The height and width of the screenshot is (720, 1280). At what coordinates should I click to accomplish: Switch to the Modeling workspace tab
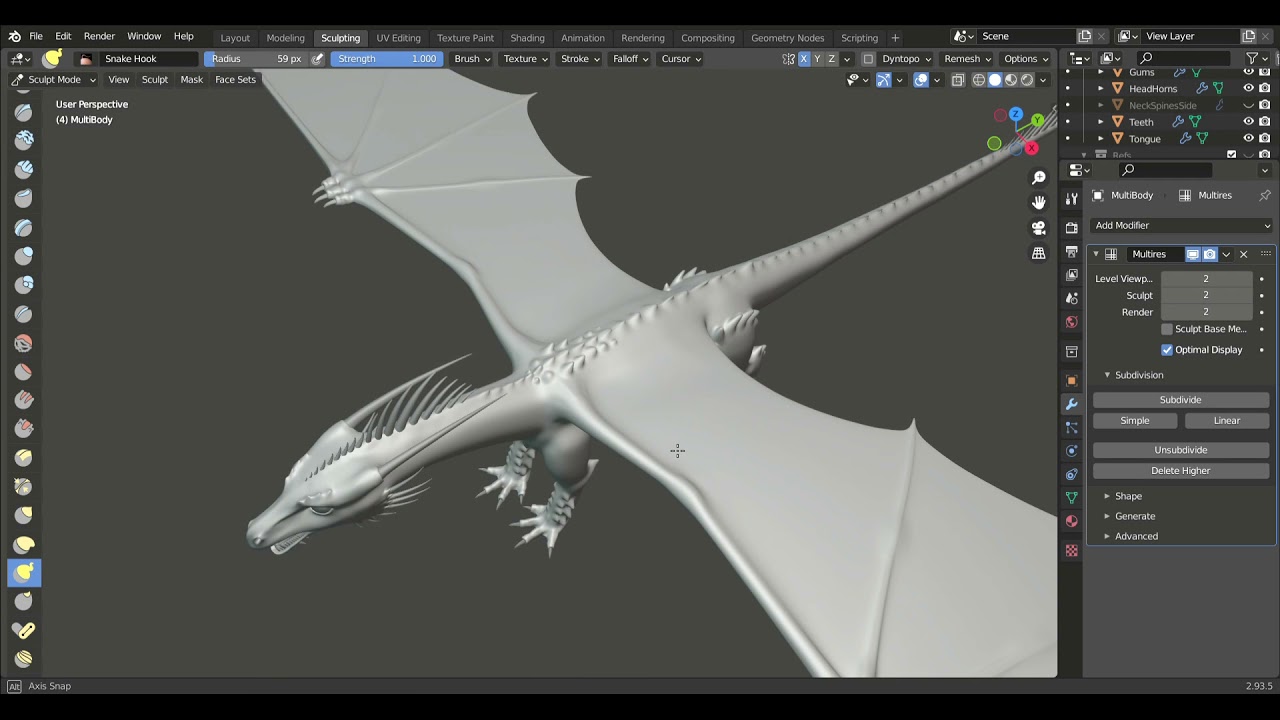[285, 38]
